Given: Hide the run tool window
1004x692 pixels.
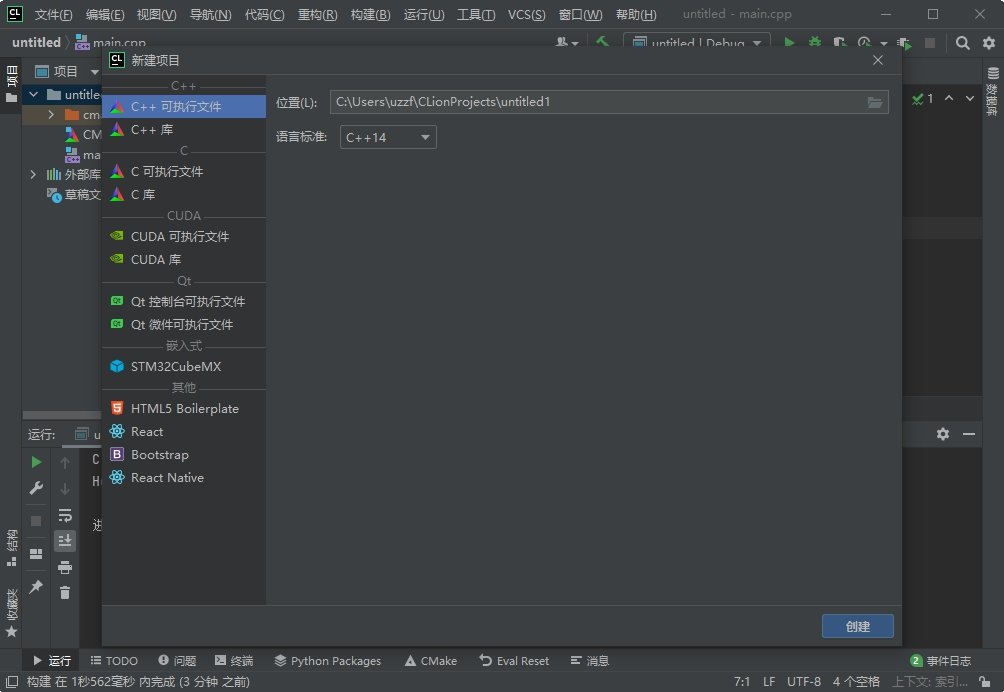Looking at the screenshot, I should [x=969, y=434].
